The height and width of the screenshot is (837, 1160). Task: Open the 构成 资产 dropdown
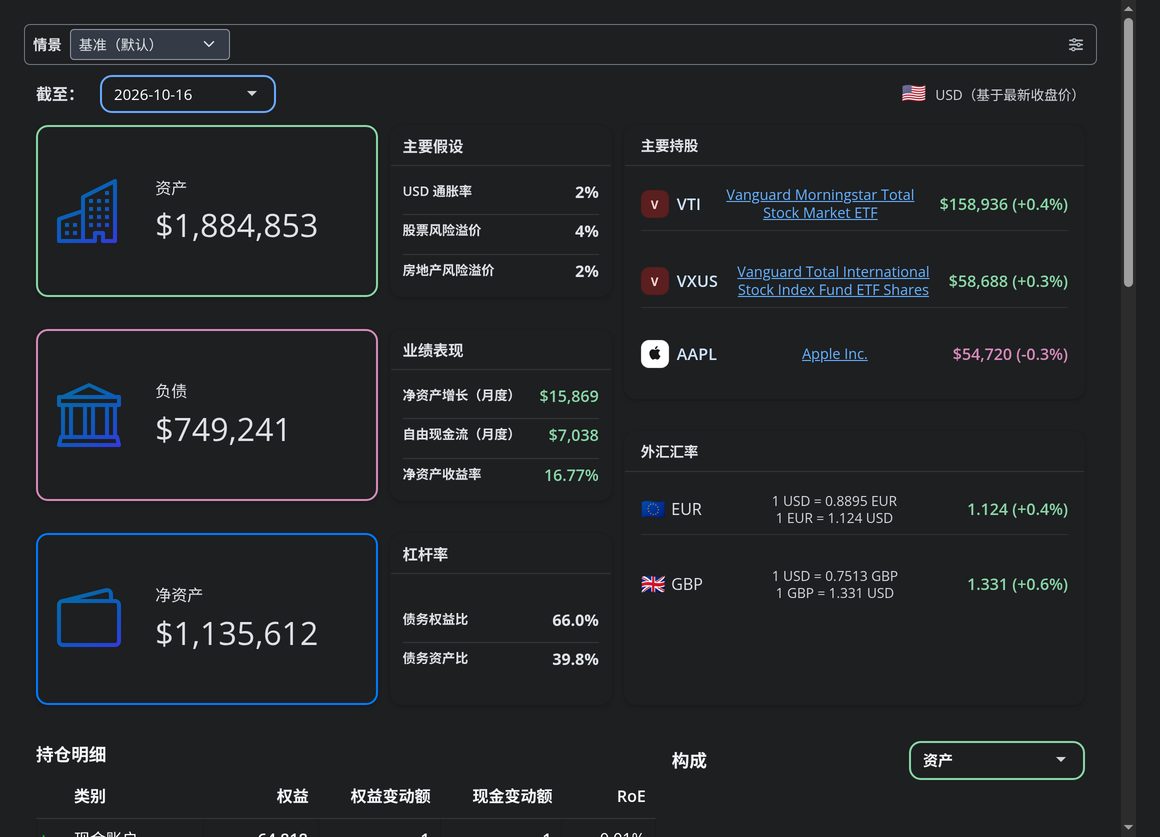coord(996,760)
